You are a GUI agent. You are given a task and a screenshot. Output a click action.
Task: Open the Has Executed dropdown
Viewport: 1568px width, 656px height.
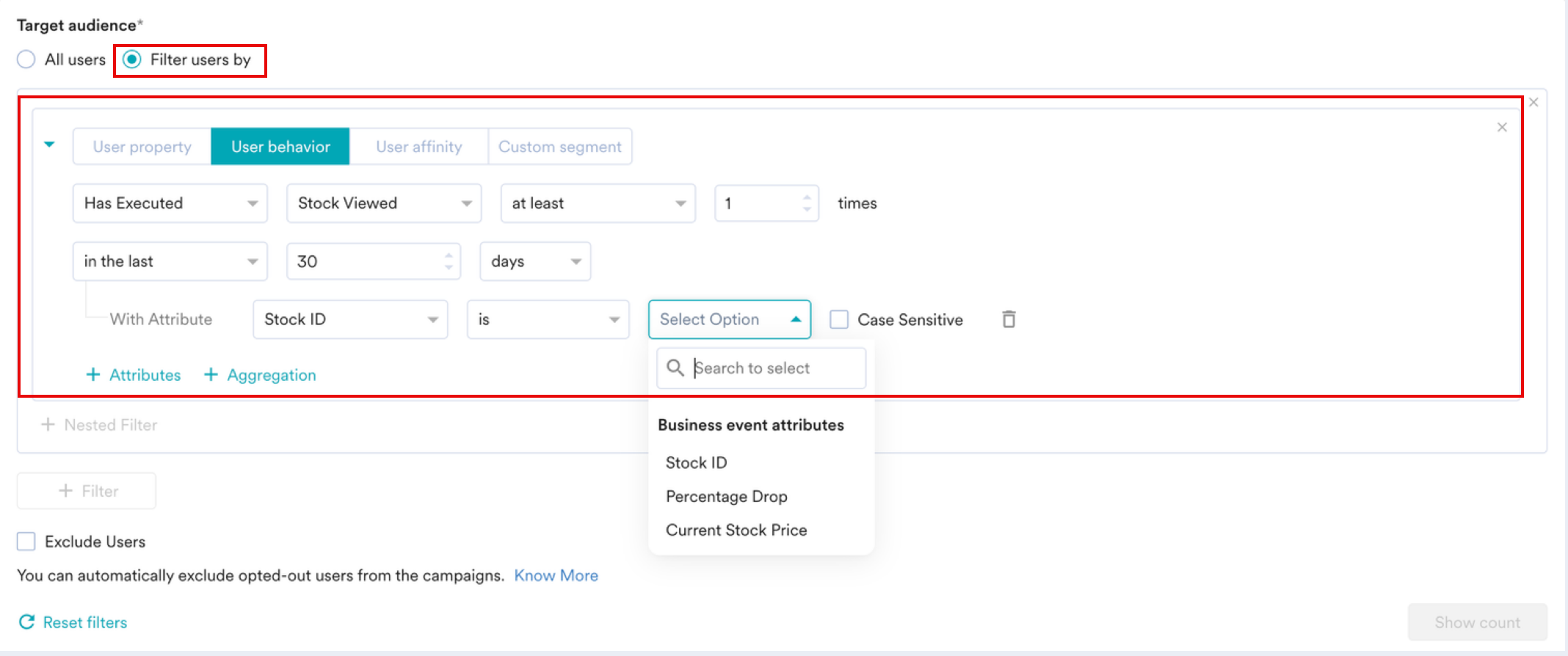click(x=170, y=203)
